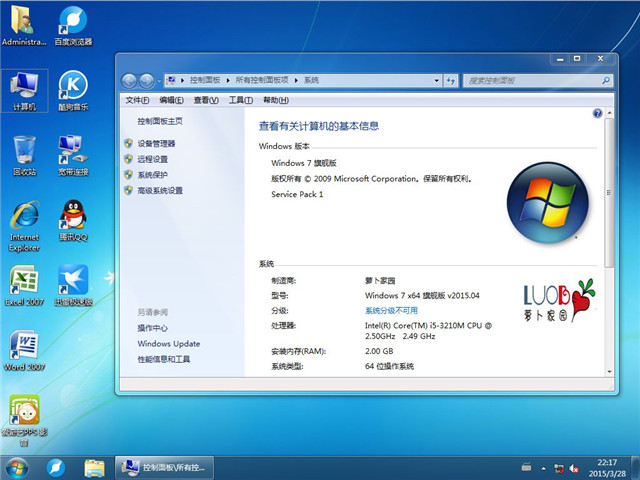Go back with the navigation back arrow
This screenshot has height=480, width=640.
click(x=129, y=81)
